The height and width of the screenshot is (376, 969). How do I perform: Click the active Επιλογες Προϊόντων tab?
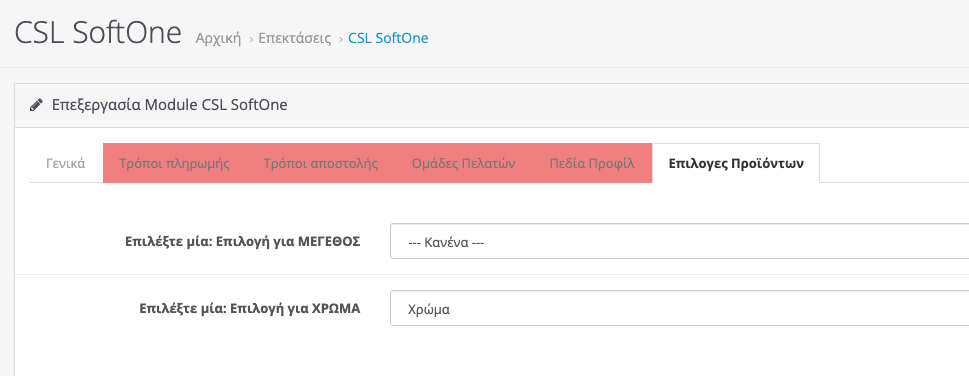tap(736, 163)
